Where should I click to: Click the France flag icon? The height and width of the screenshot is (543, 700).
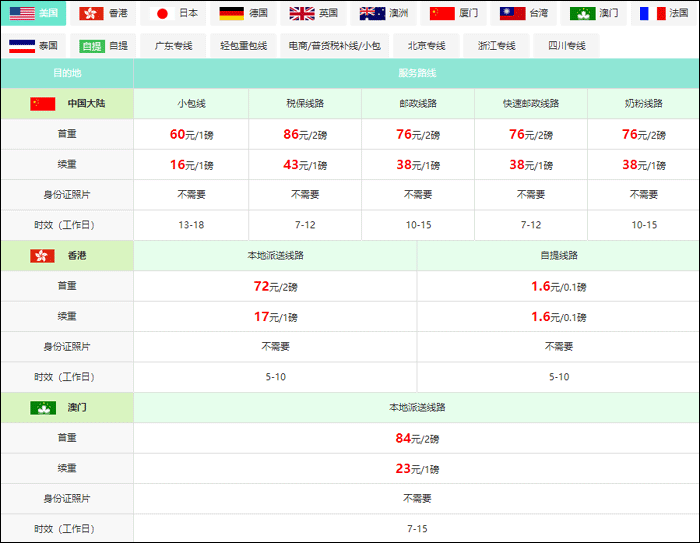[653, 13]
